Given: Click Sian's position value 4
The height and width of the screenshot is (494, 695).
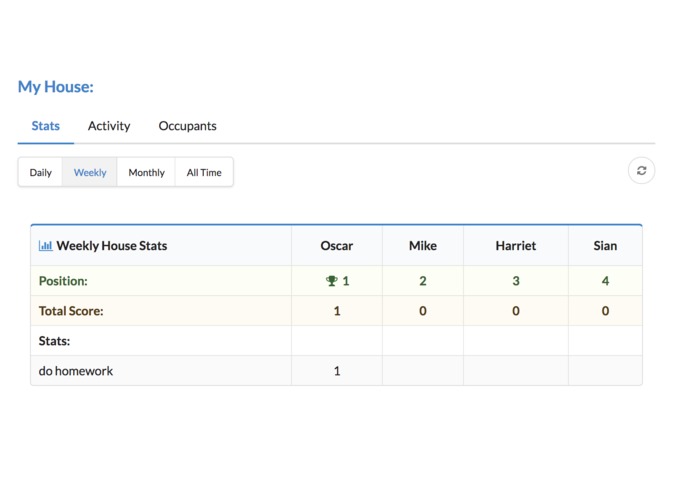Looking at the screenshot, I should coord(605,281).
